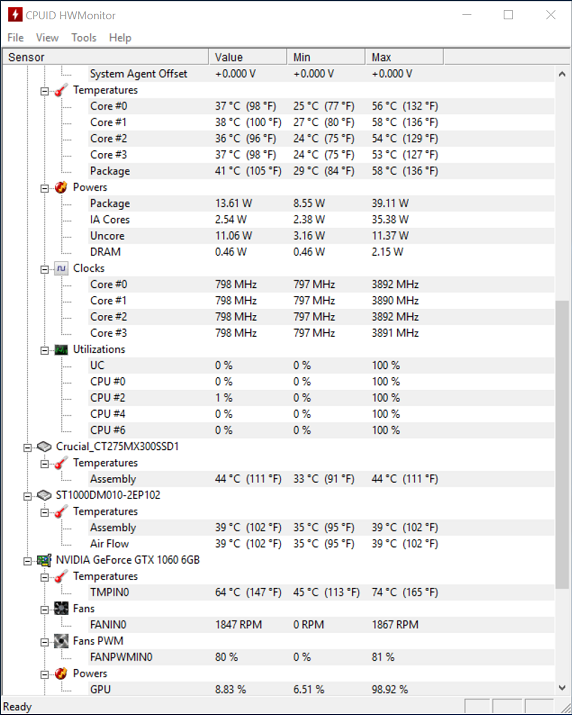Click the Crucial SSD drive icon
This screenshot has width=572, height=715.
point(44,447)
